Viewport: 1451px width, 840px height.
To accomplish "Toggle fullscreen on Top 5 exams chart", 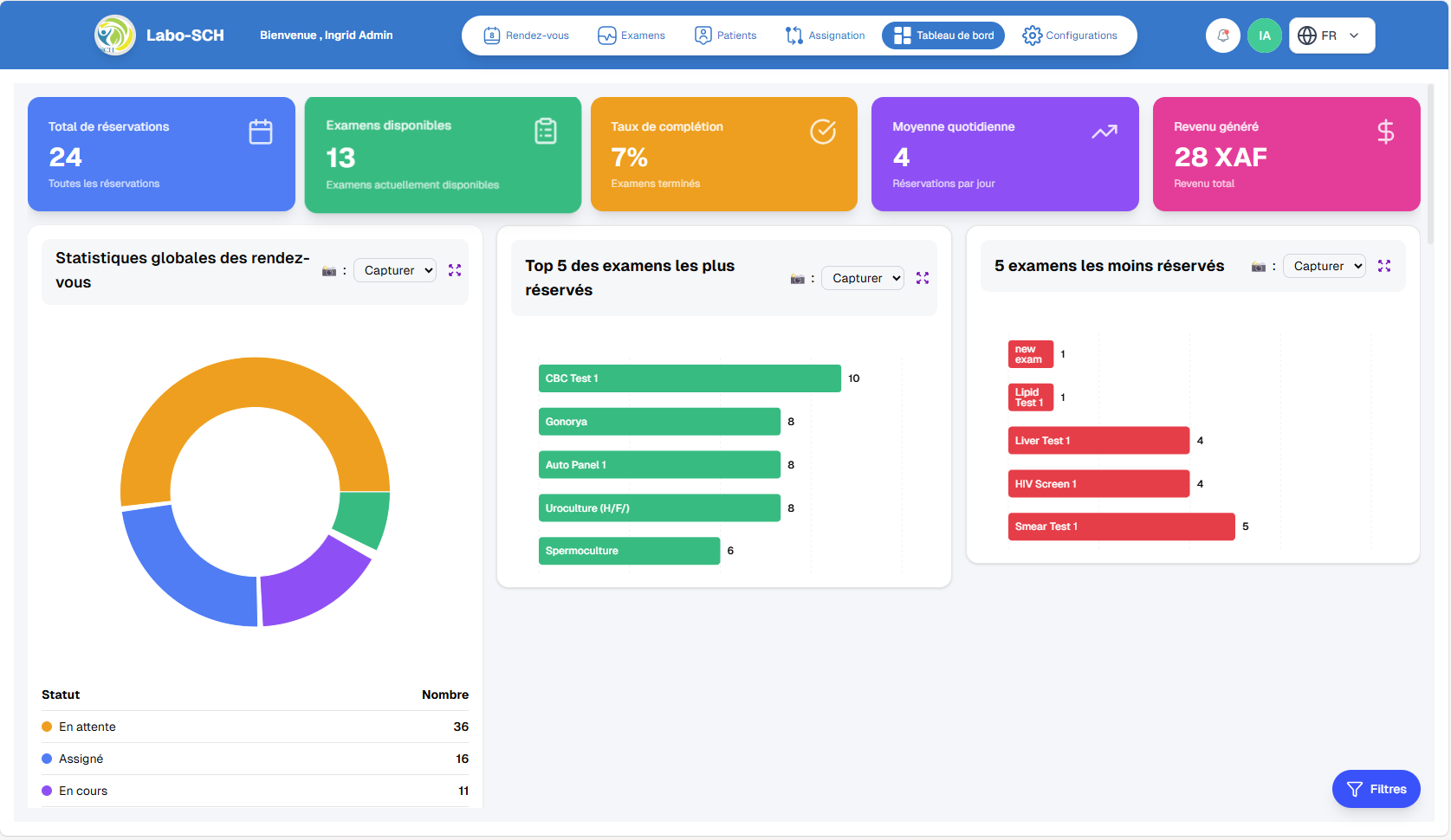I will [923, 278].
